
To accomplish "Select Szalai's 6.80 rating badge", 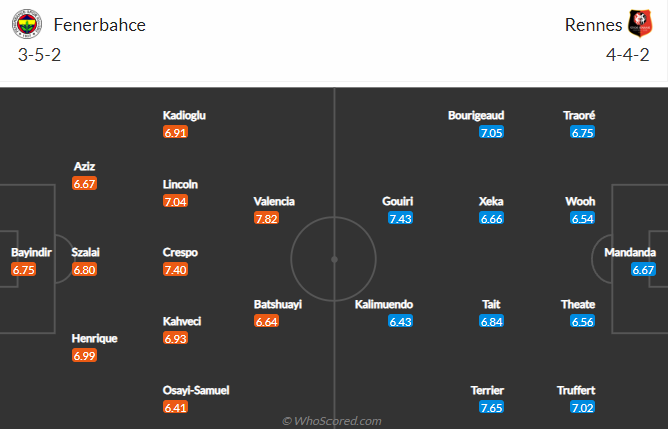I will coord(85,270).
